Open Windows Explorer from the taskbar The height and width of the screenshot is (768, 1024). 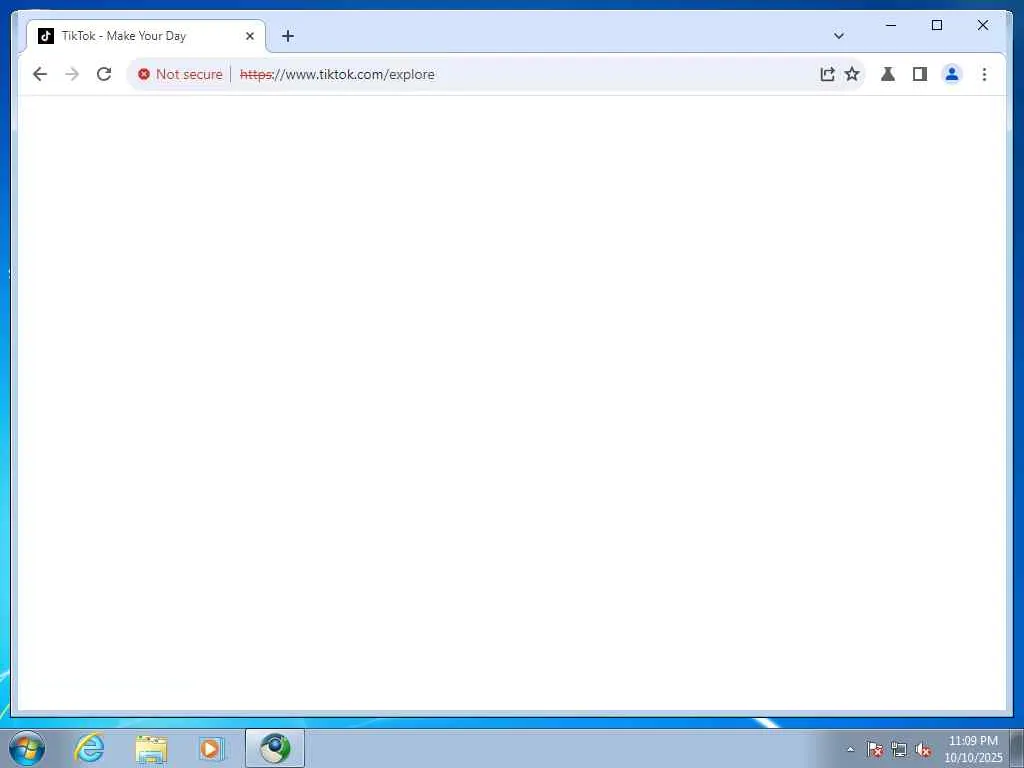pos(151,748)
